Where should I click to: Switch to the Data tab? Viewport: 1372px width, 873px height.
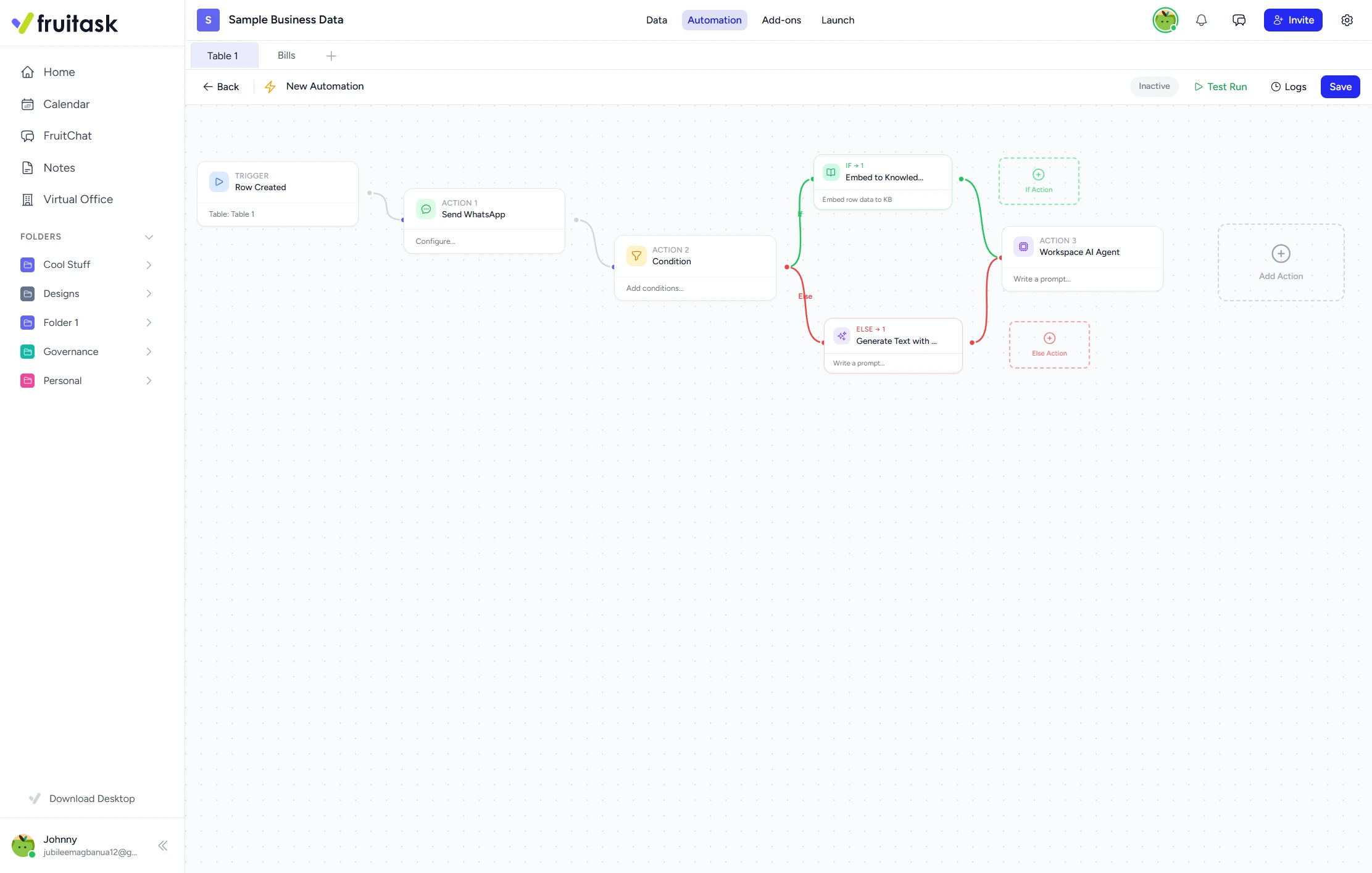click(656, 20)
